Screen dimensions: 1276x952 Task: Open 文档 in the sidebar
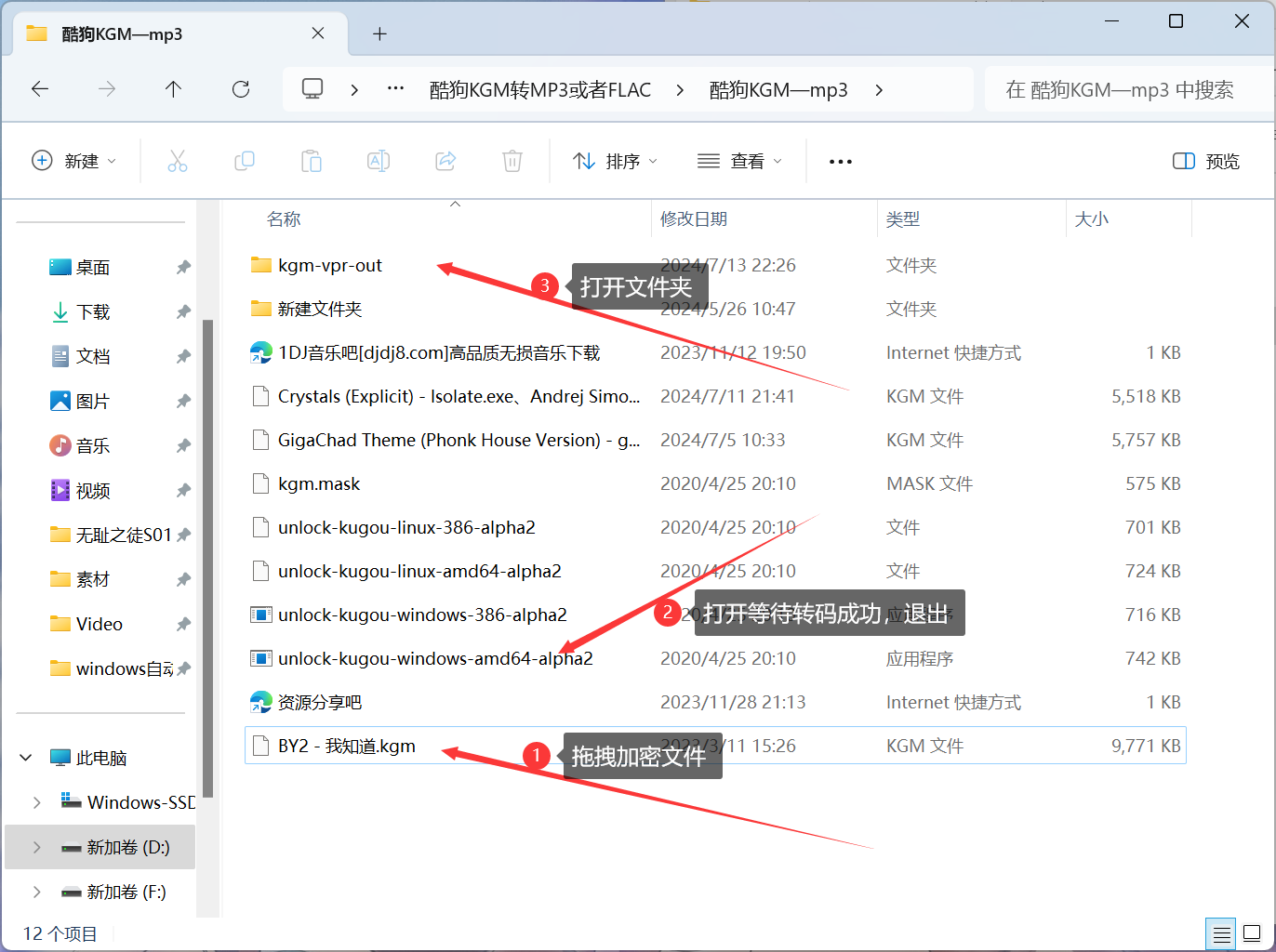(93, 356)
